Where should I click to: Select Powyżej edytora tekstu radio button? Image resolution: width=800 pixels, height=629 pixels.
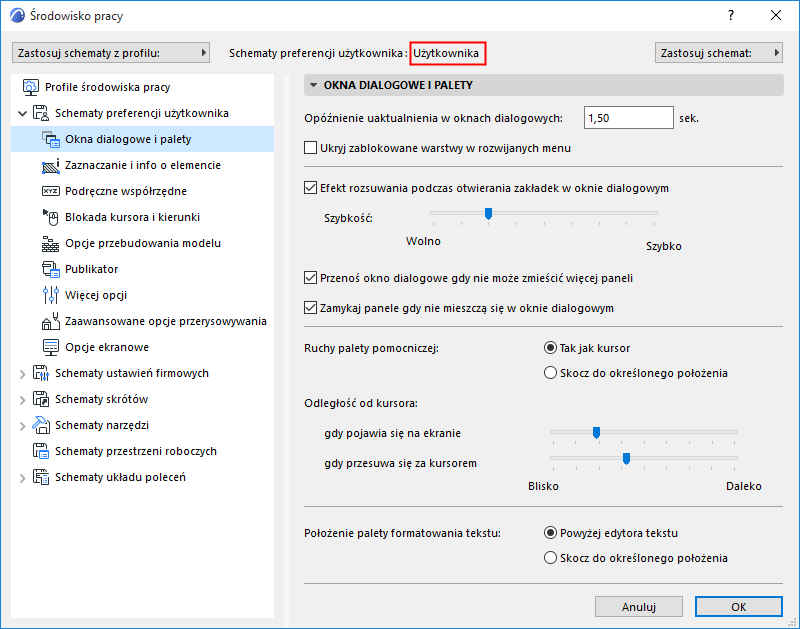click(x=550, y=533)
